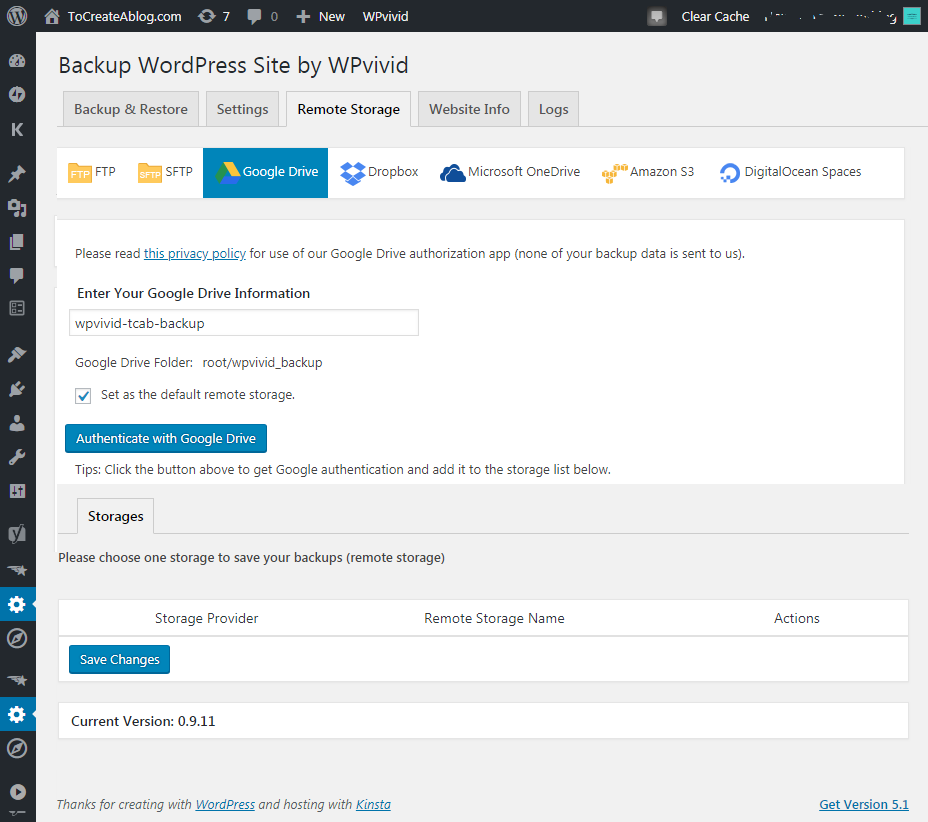Open Comments speech bubble in sidebar
This screenshot has width=928, height=822.
tap(17, 275)
